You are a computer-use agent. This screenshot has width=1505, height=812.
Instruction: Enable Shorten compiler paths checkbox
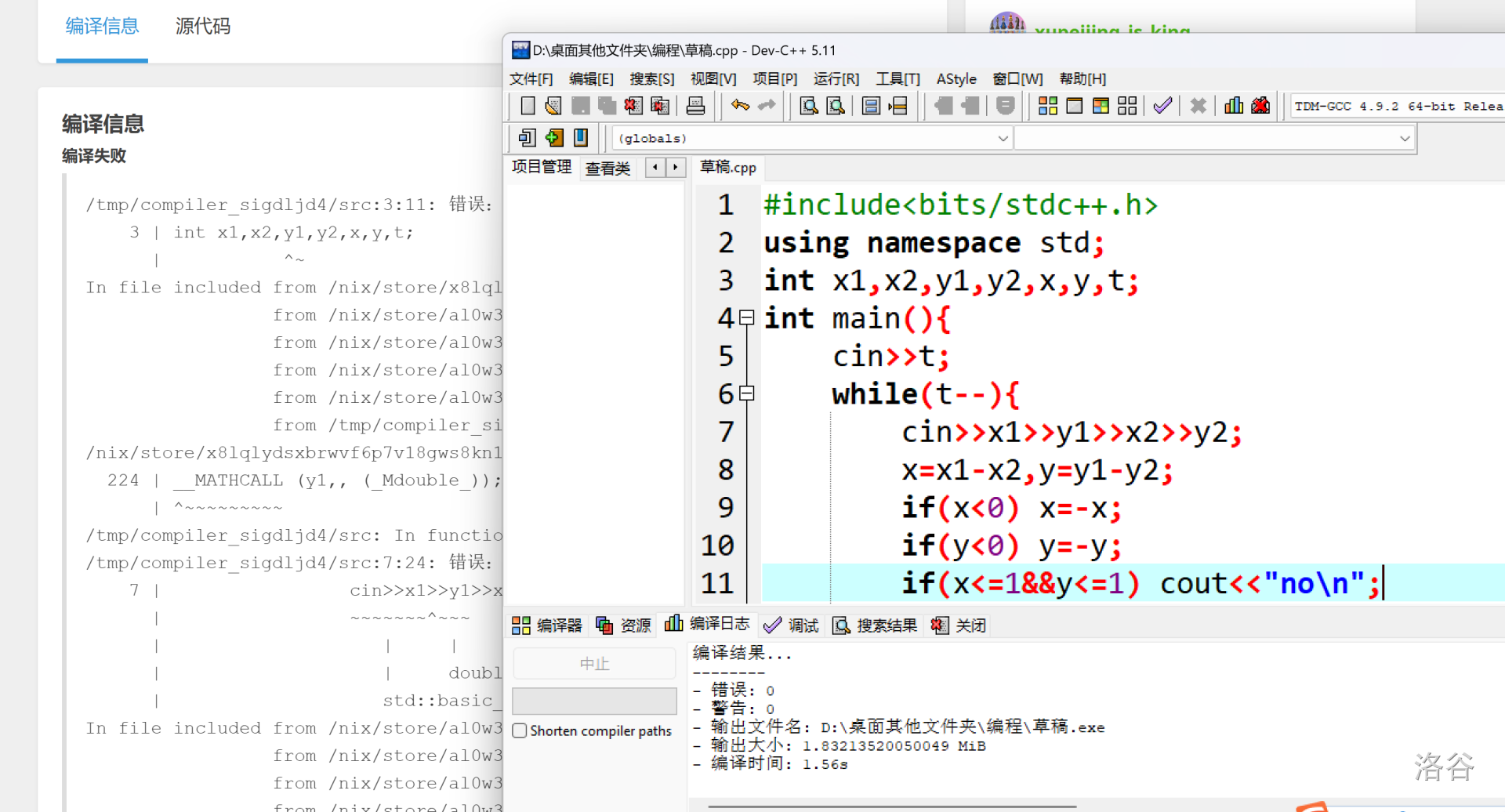coord(520,730)
